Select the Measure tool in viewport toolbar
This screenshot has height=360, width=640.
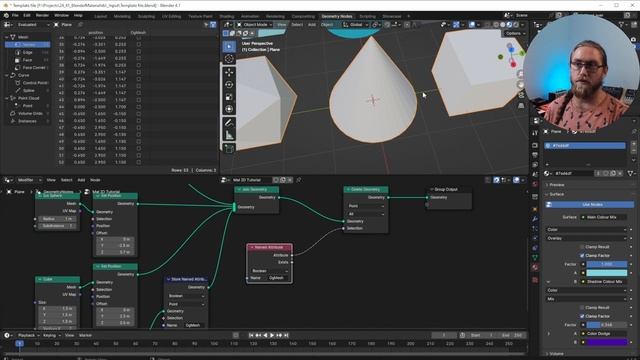point(229,135)
